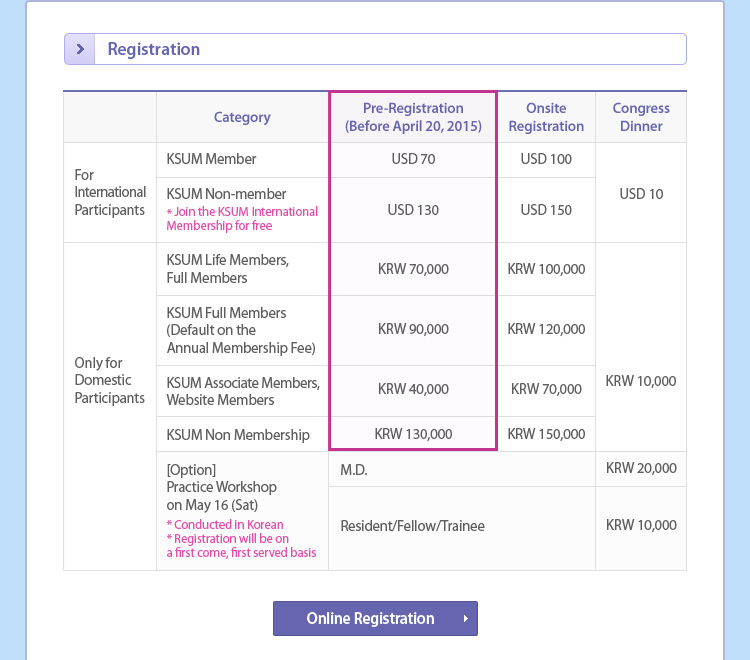Click 'Only for Domestic Participants' group label
The height and width of the screenshot is (660, 750).
pyautogui.click(x=110, y=380)
